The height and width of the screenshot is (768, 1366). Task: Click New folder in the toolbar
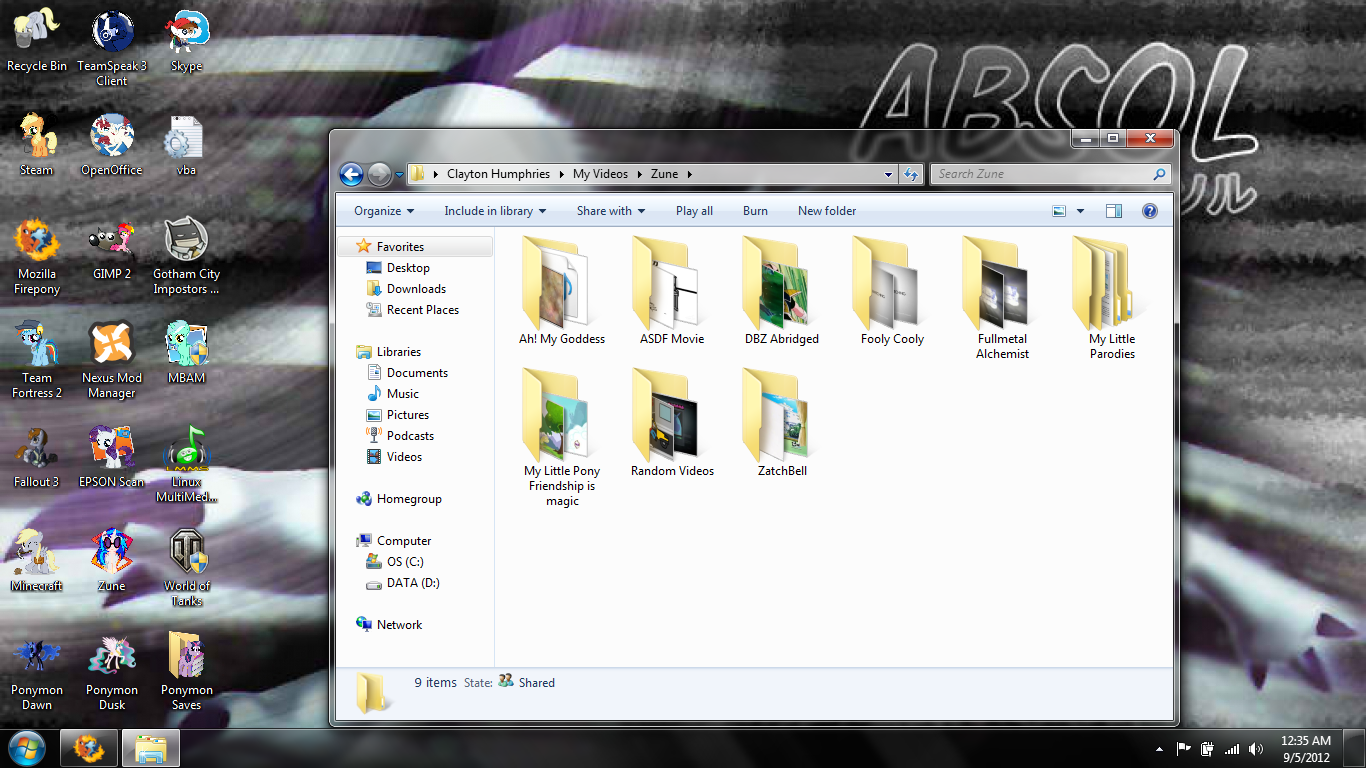827,211
